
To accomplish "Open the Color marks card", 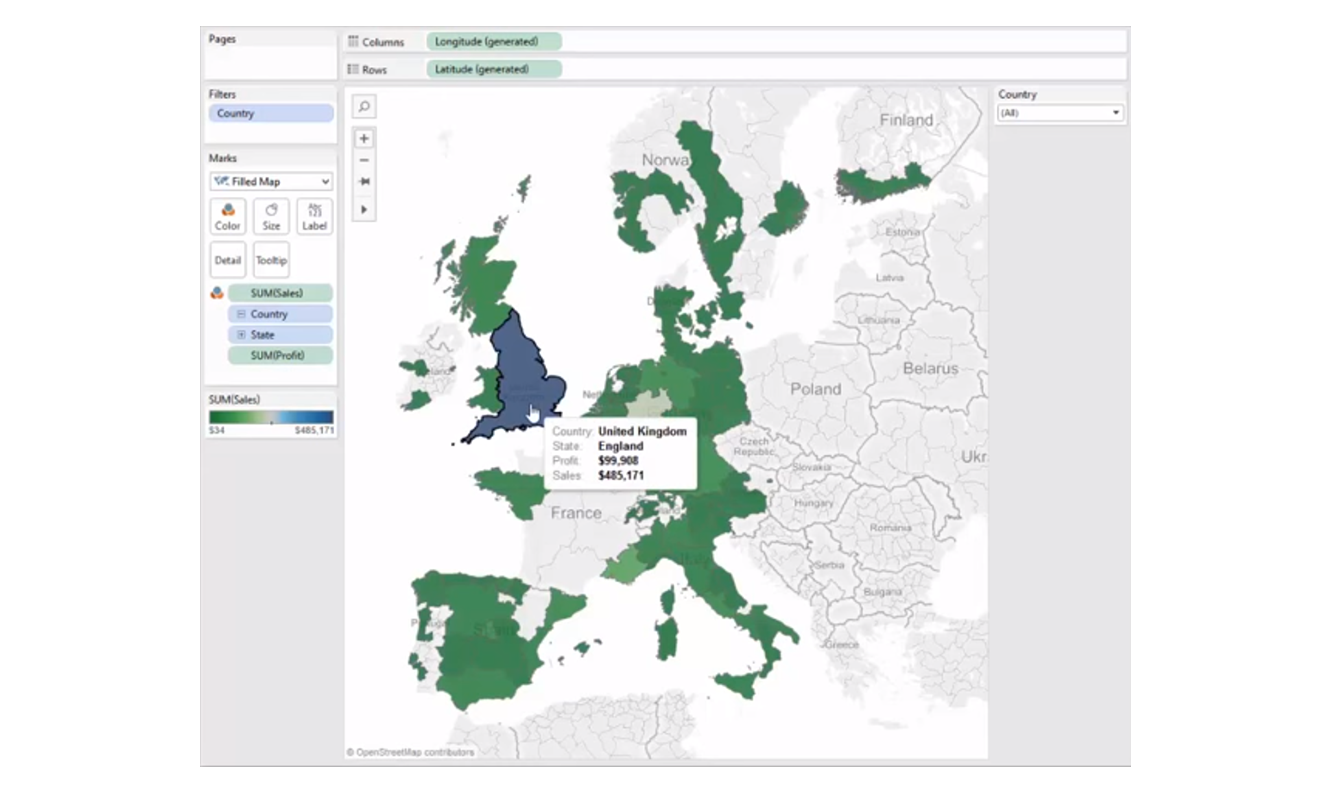I will pyautogui.click(x=228, y=216).
